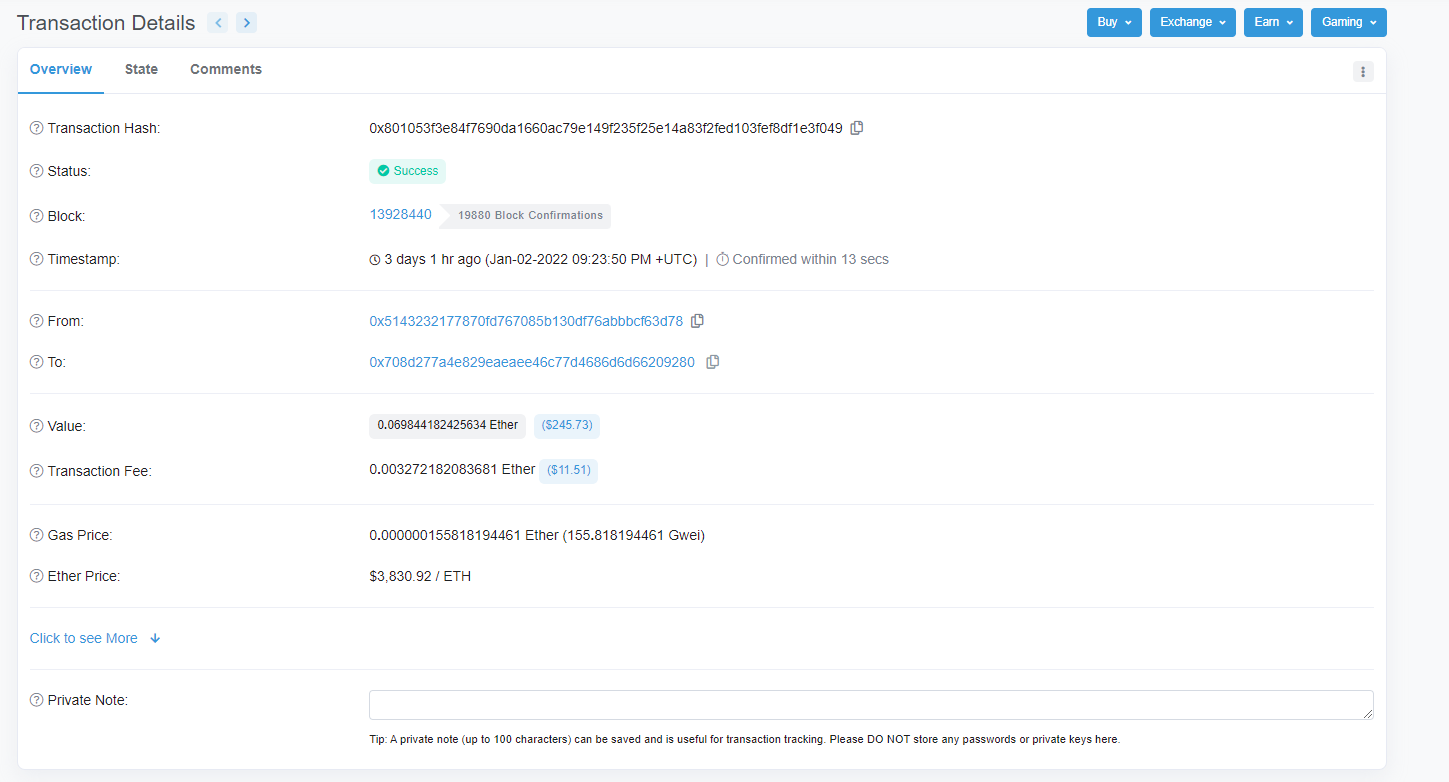This screenshot has height=782, width=1449.
Task: Show help for Transaction Hash field
Action: tap(37, 128)
